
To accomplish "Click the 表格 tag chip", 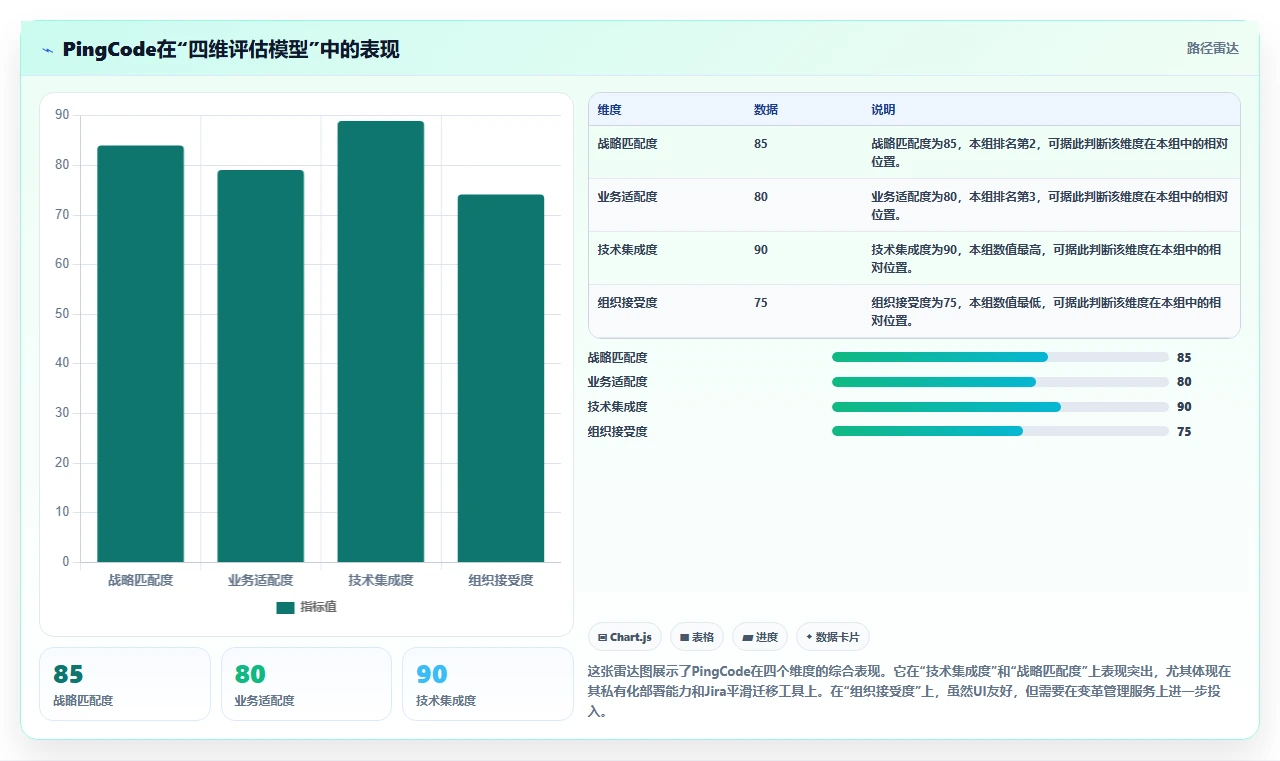I will (x=697, y=637).
